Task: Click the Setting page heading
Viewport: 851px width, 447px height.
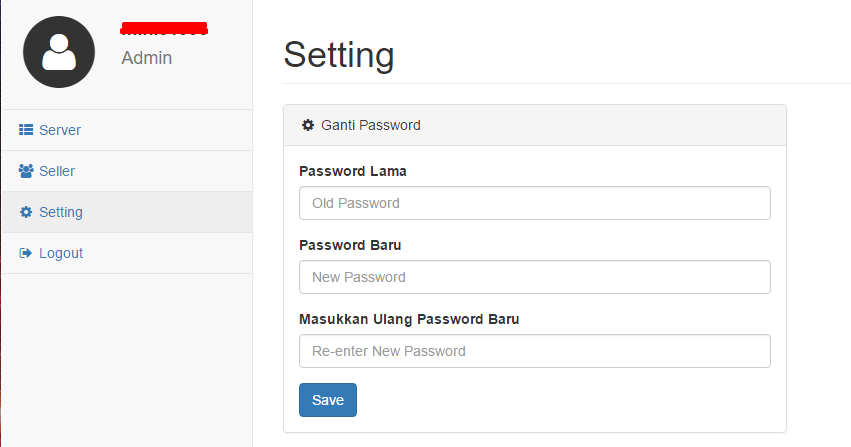Action: coord(339,55)
